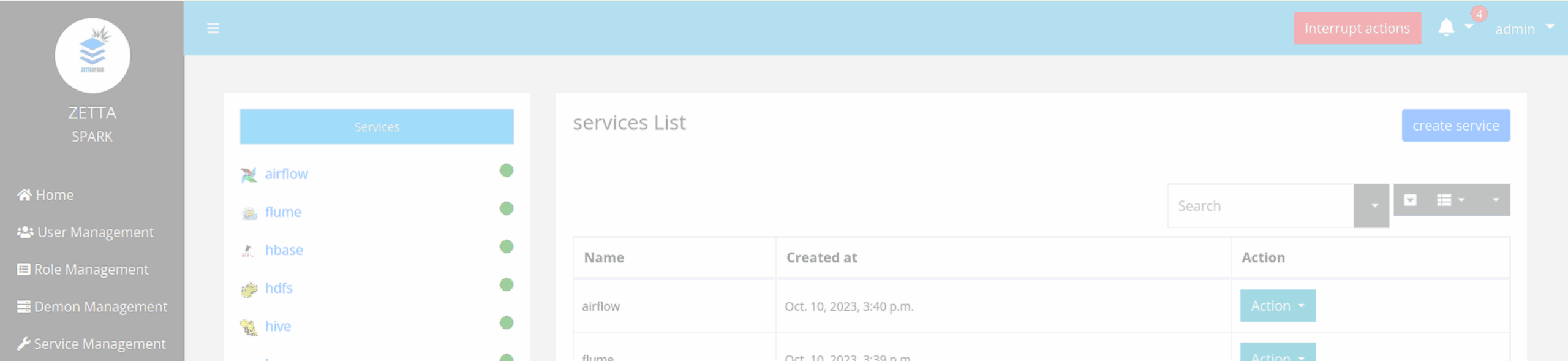Image resolution: width=1568 pixels, height=361 pixels.
Task: Click the create service button
Action: point(1456,126)
